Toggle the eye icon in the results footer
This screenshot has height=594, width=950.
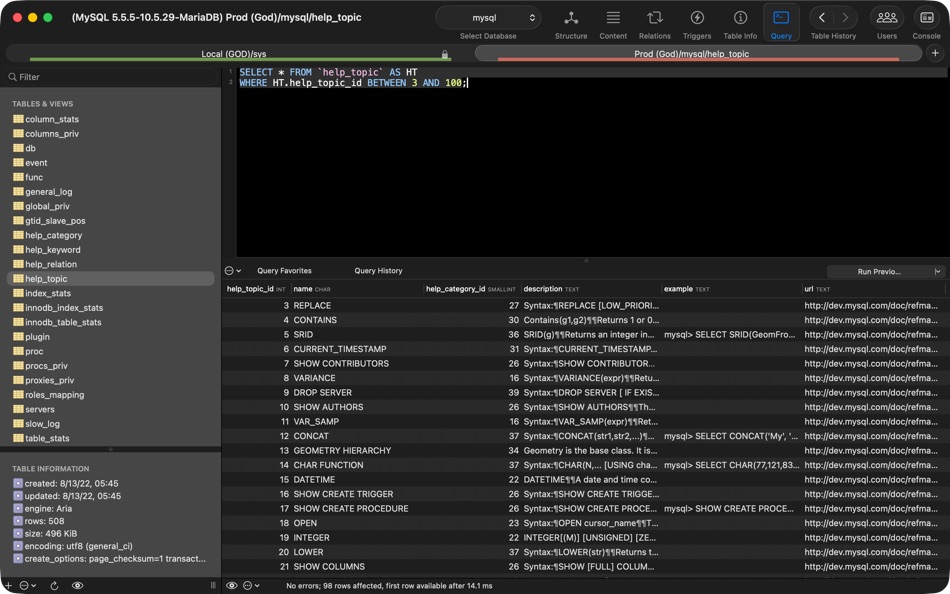pyautogui.click(x=230, y=585)
